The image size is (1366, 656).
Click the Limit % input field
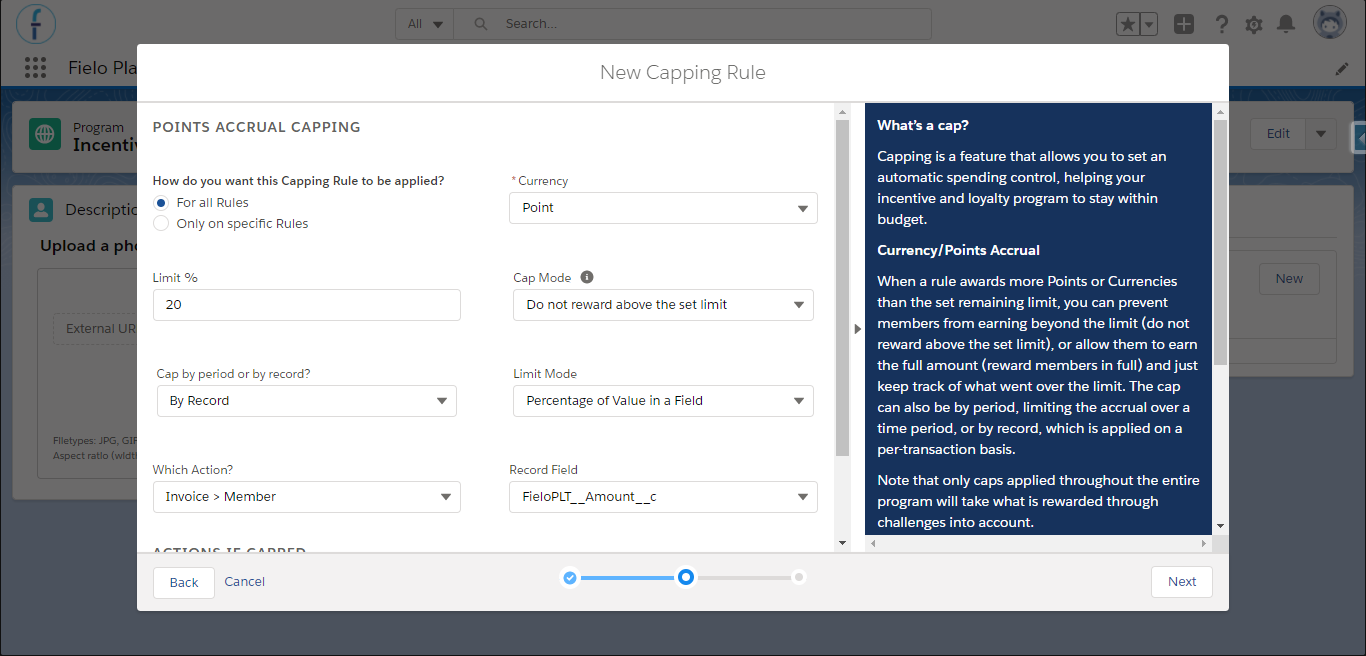pyautogui.click(x=307, y=305)
